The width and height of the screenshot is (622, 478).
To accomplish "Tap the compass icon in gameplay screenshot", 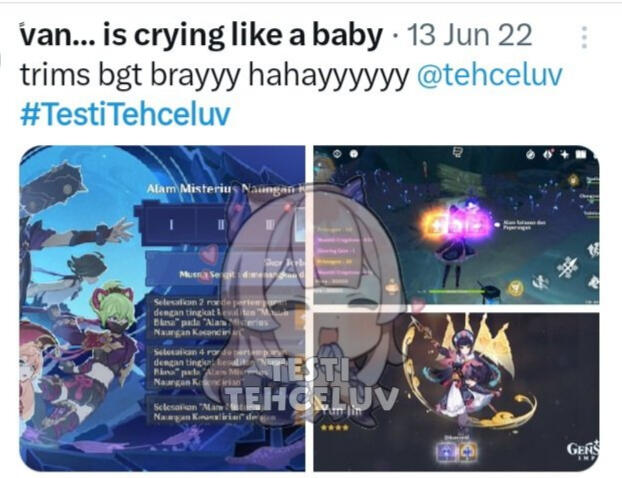I will point(531,154).
